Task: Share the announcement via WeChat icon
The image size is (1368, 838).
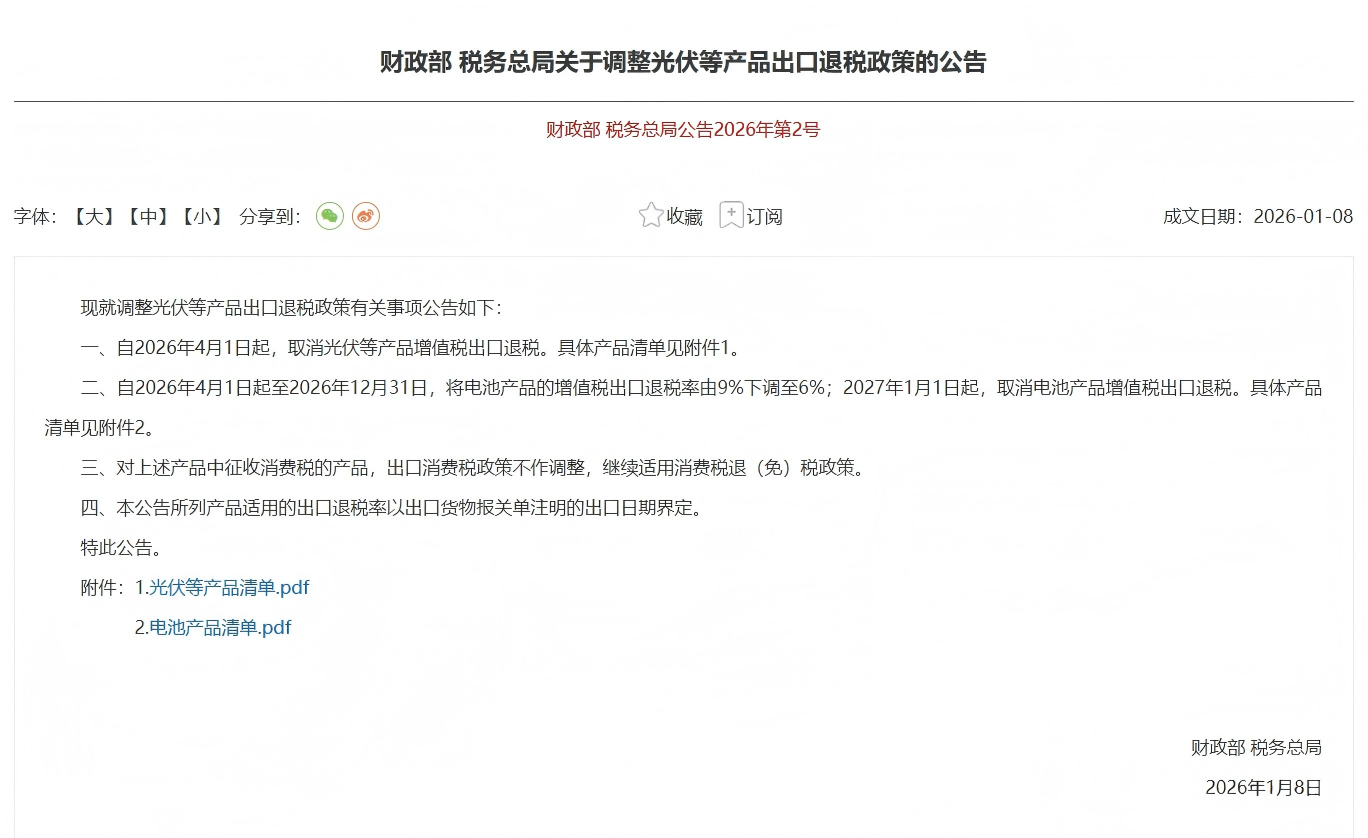Action: pos(330,216)
